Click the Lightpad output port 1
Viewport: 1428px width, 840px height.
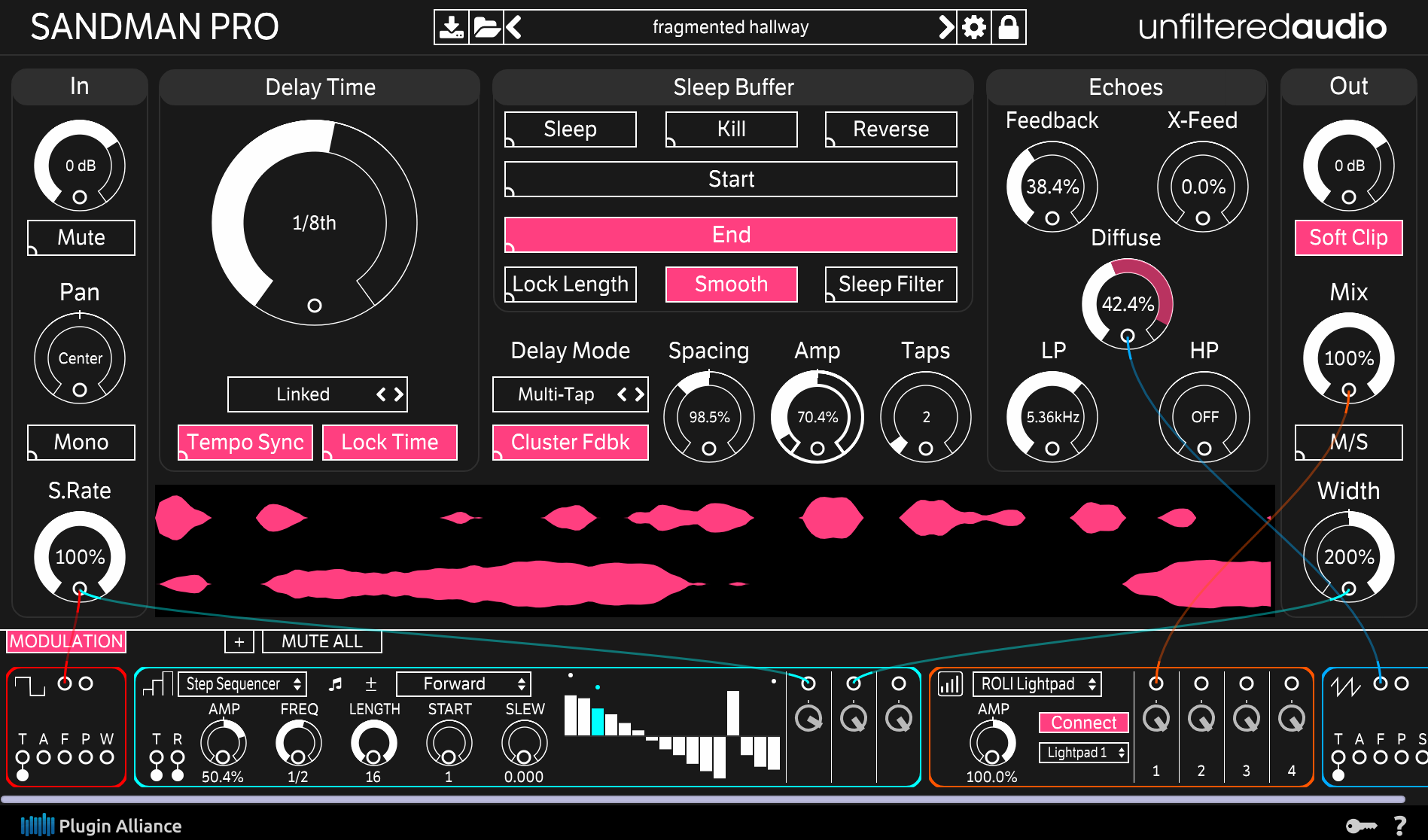(x=1156, y=683)
